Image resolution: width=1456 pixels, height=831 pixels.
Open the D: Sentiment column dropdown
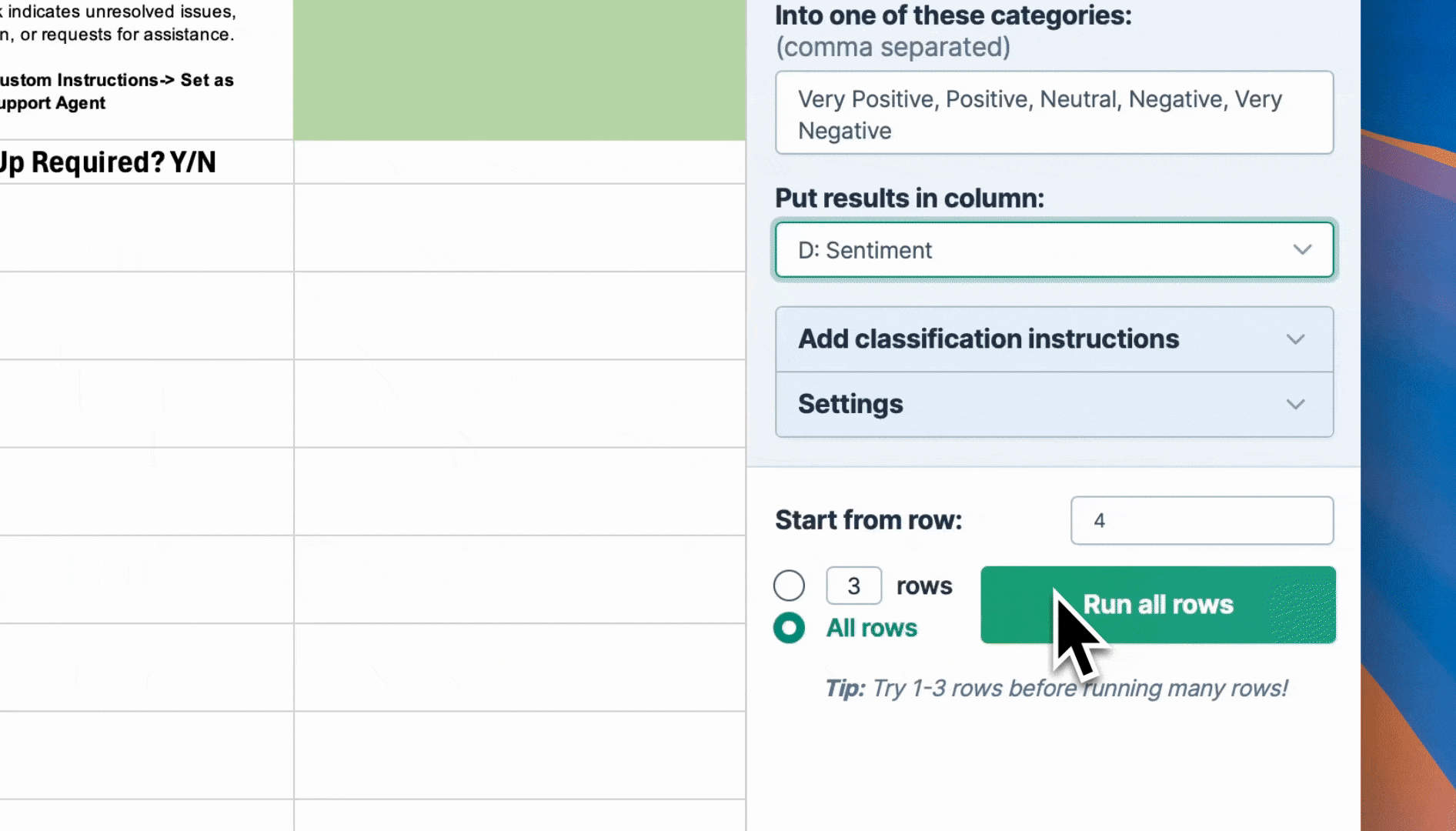point(1054,250)
